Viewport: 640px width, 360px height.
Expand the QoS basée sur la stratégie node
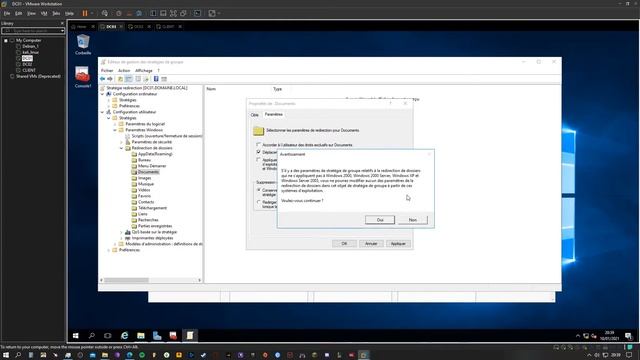pyautogui.click(x=121, y=232)
